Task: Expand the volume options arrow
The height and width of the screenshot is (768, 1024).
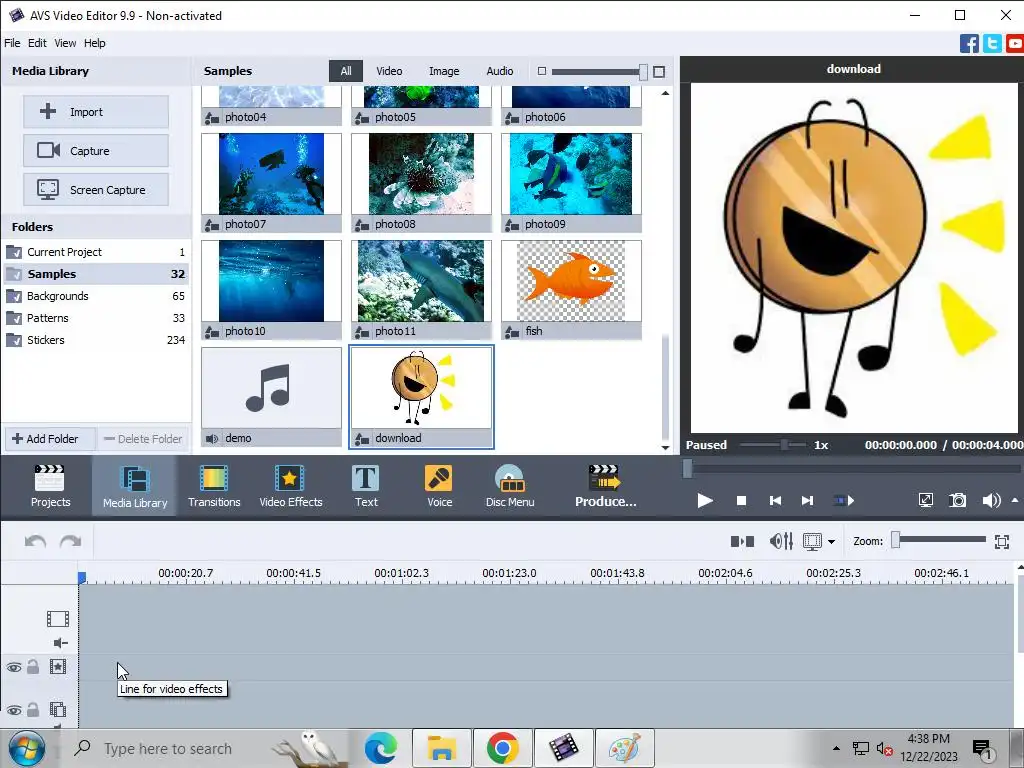Action: click(1015, 500)
